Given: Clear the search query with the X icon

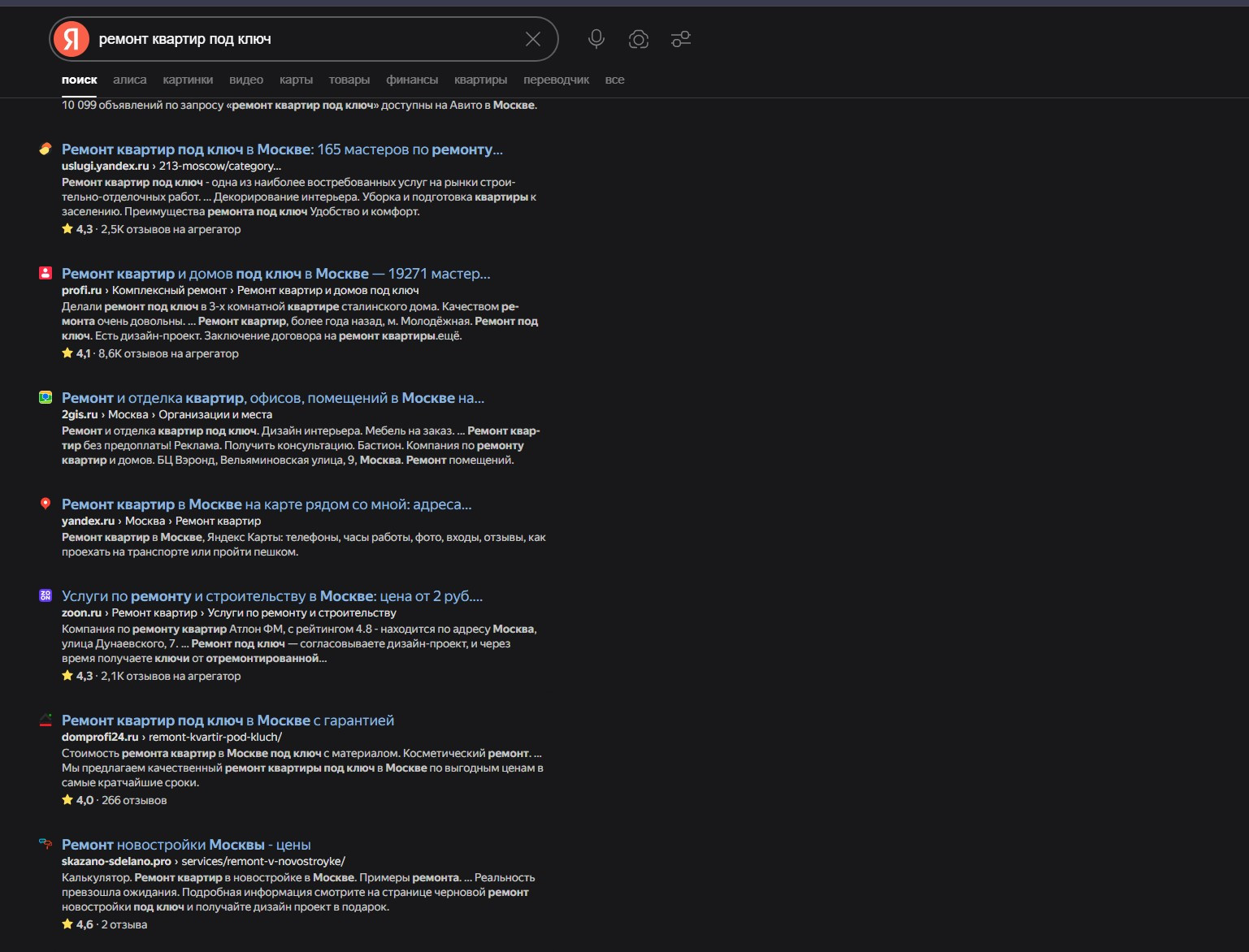Looking at the screenshot, I should (x=533, y=39).
